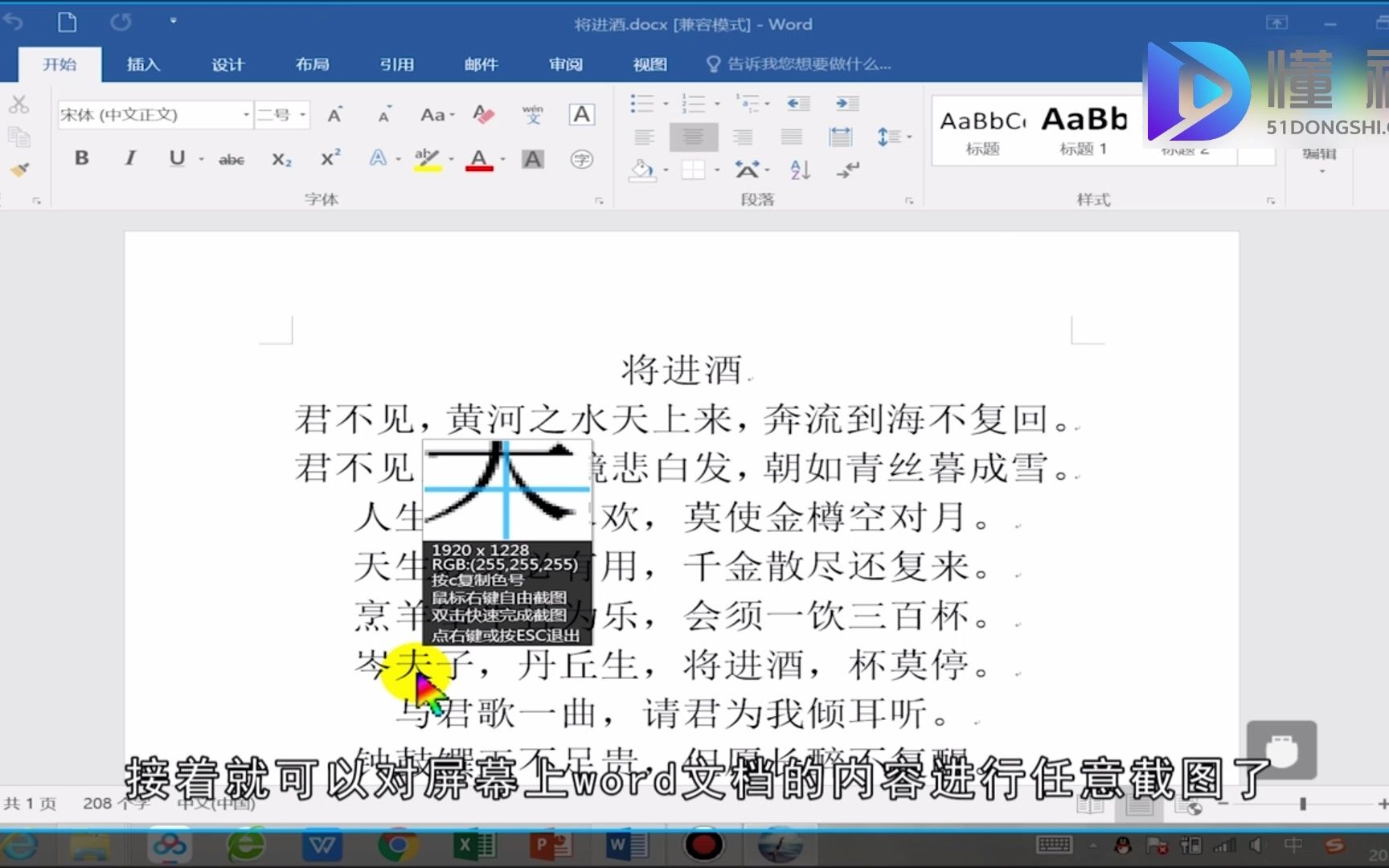Switch to the 布局 tab
This screenshot has height=868, width=1389.
pos(313,64)
